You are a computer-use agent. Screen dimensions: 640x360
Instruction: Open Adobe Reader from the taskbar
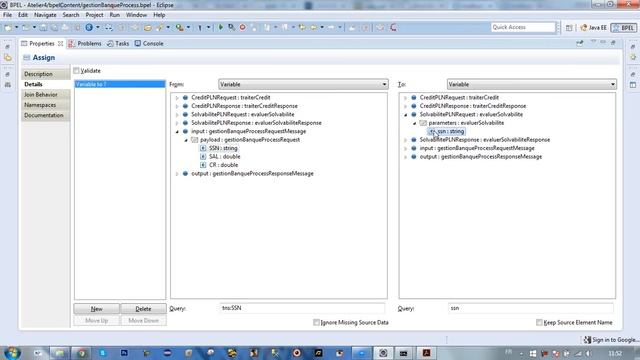pyautogui.click(x=427, y=353)
